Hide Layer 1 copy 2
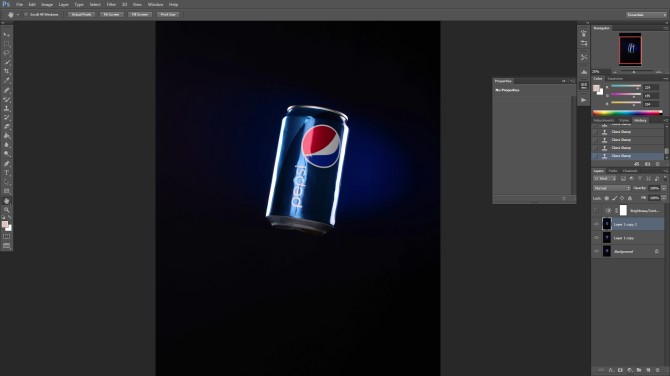 (x=596, y=224)
